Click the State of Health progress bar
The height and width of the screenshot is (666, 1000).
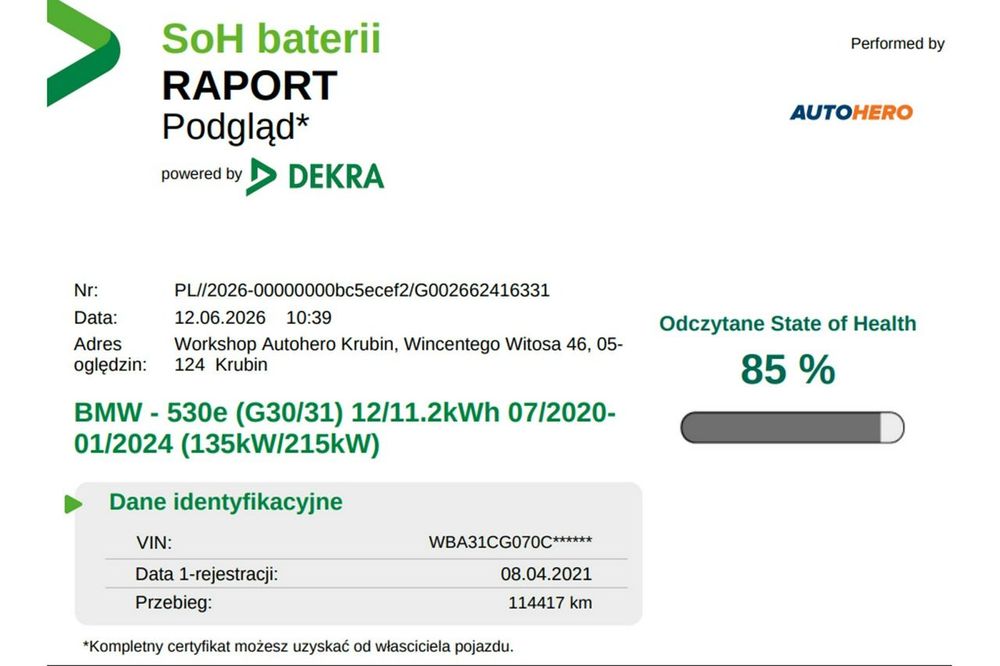coord(792,427)
